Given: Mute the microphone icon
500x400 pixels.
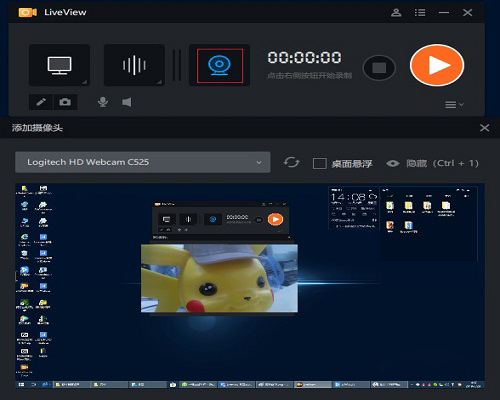Looking at the screenshot, I should click(x=103, y=102).
